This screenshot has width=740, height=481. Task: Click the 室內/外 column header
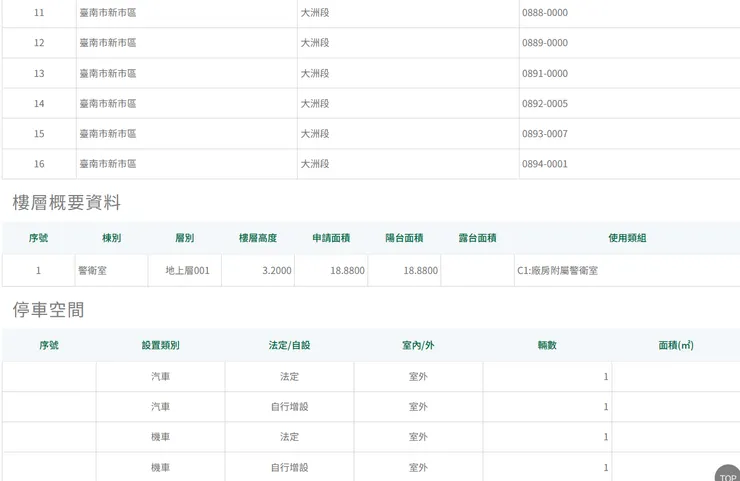418,346
